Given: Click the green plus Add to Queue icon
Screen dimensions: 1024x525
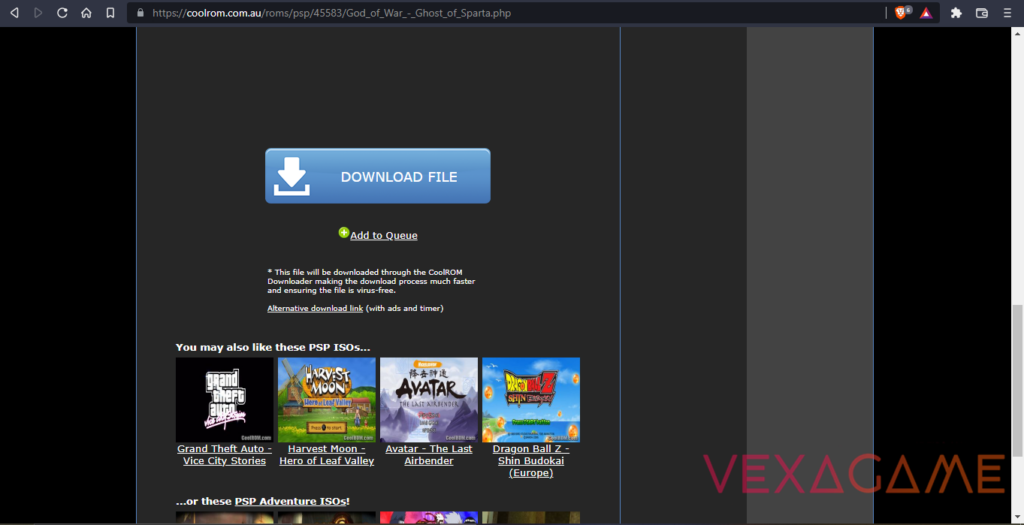Looking at the screenshot, I should click(x=344, y=232).
